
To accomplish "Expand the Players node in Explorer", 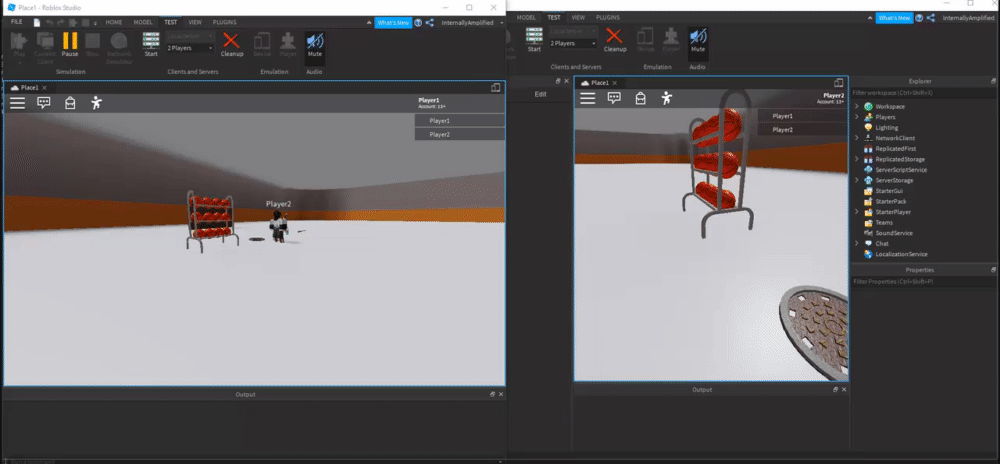I will (x=857, y=117).
